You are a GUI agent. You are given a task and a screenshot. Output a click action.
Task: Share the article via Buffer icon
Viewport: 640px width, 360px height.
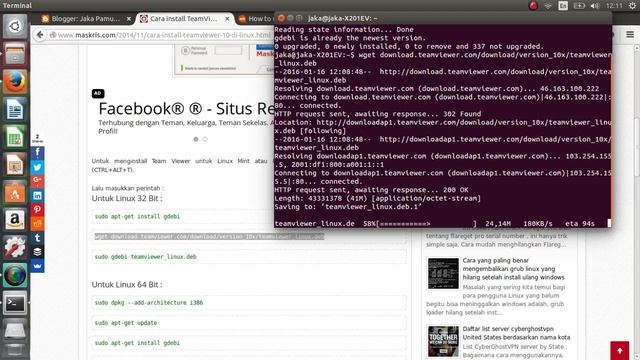click(37, 252)
